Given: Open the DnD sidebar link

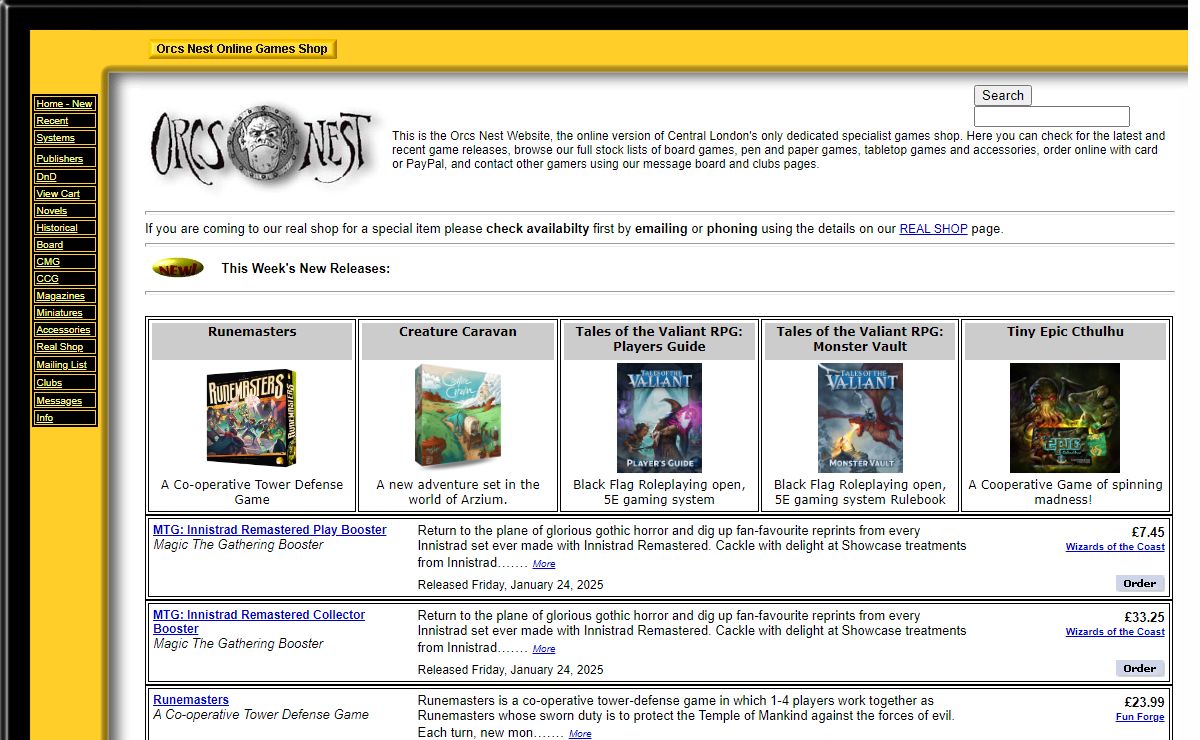Looking at the screenshot, I should (x=46, y=177).
